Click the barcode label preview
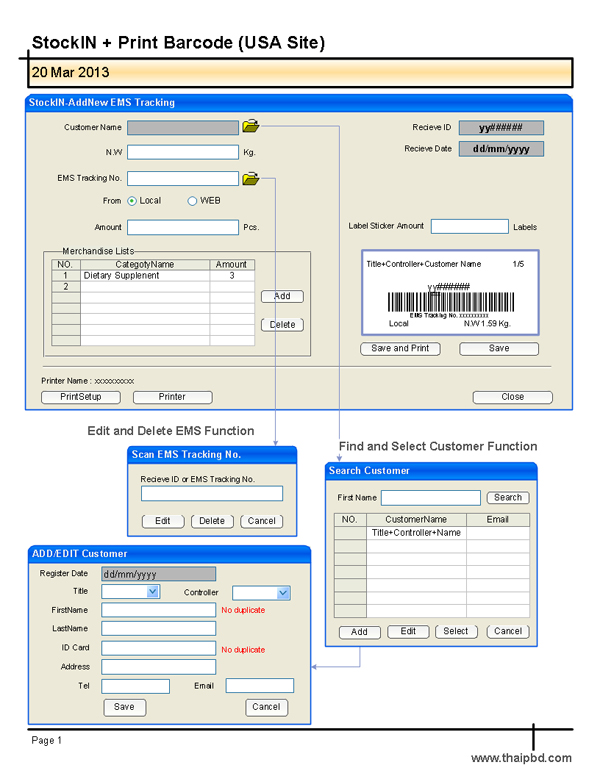This screenshot has width=600, height=776. [x=450, y=292]
